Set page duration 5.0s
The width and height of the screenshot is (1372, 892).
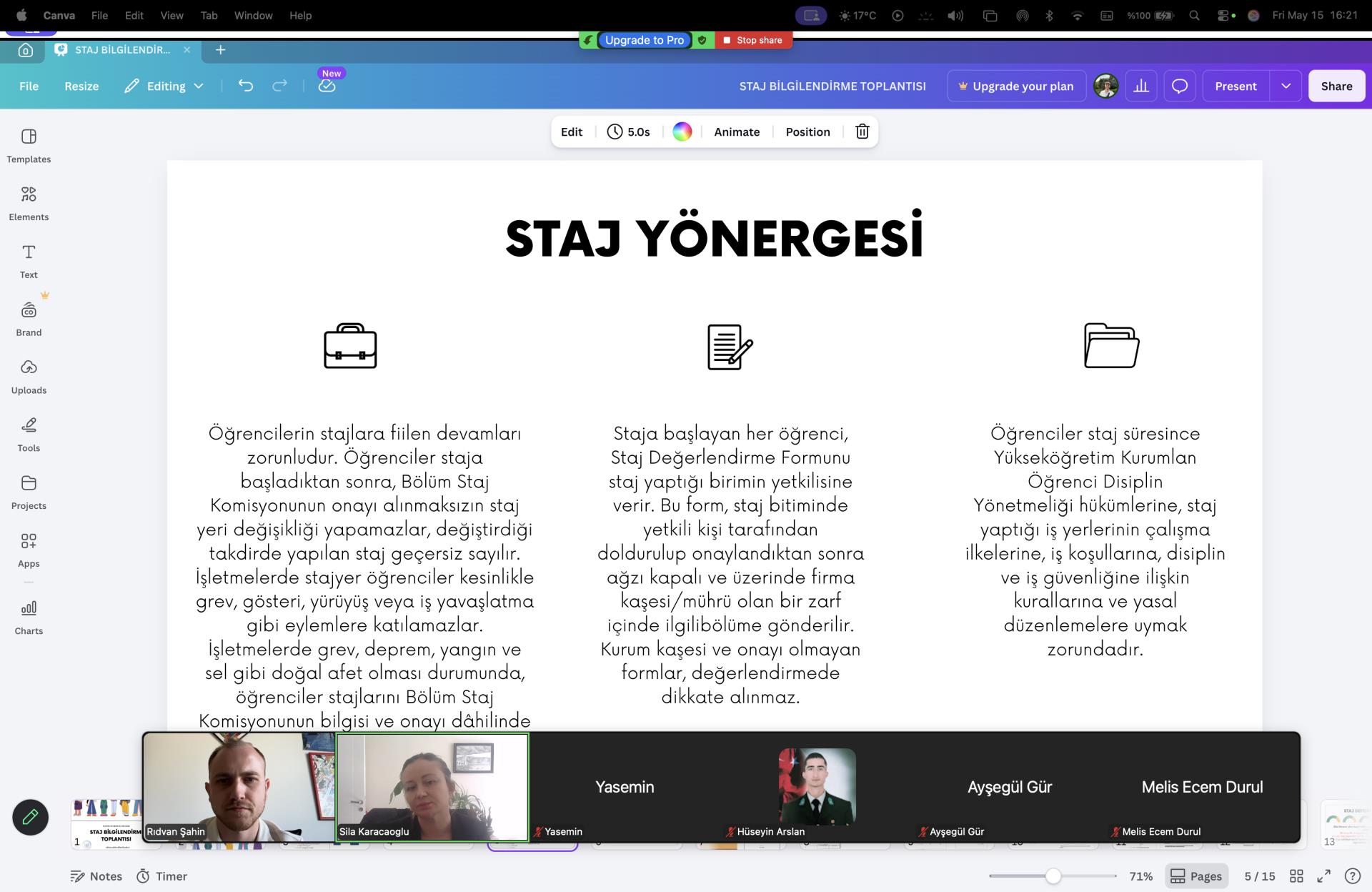point(629,132)
